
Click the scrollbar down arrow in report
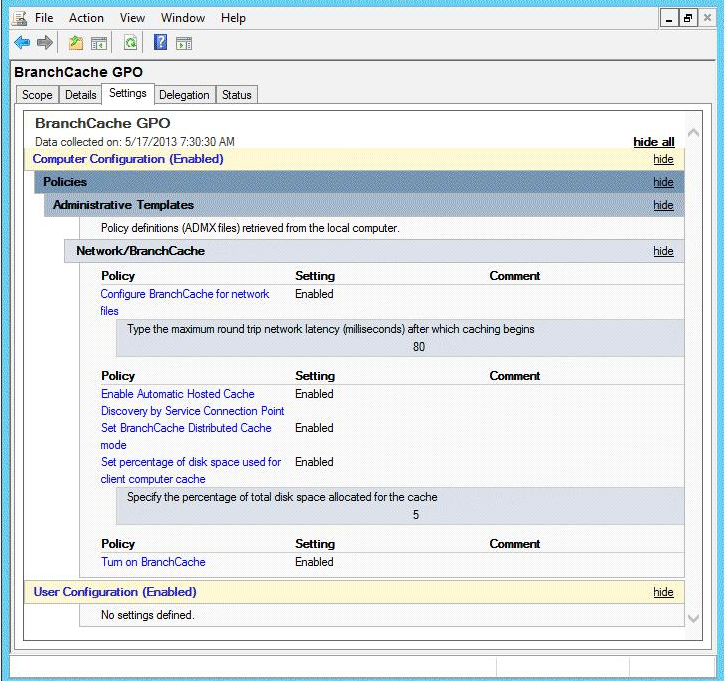[696, 620]
